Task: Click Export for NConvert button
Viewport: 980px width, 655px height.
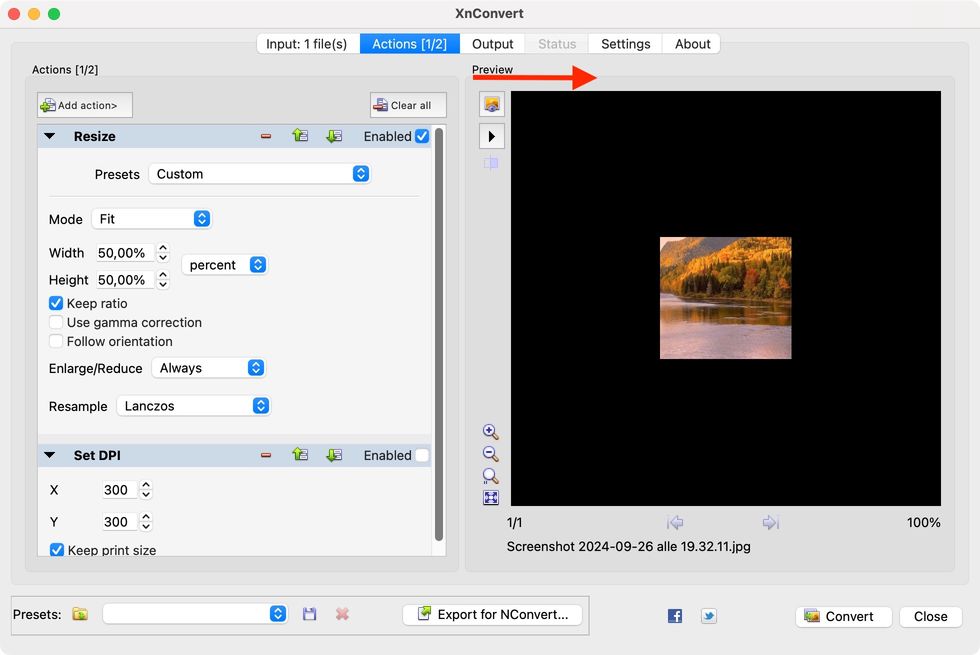Action: point(493,614)
